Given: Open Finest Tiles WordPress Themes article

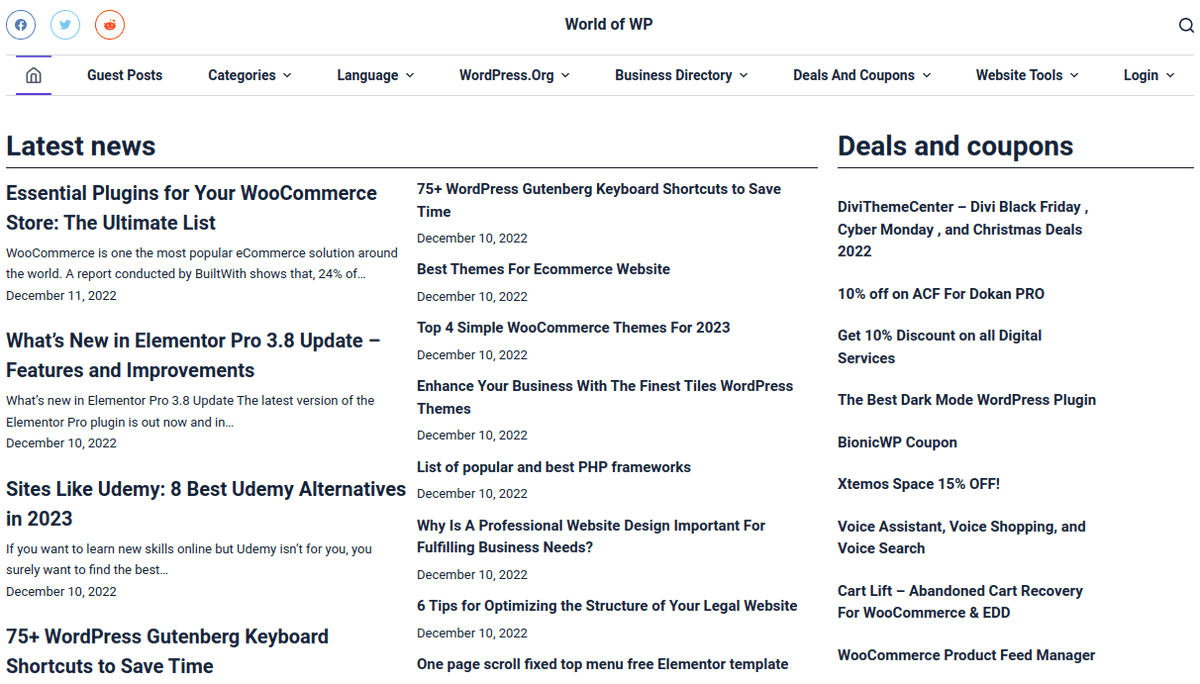Looking at the screenshot, I should [x=605, y=397].
